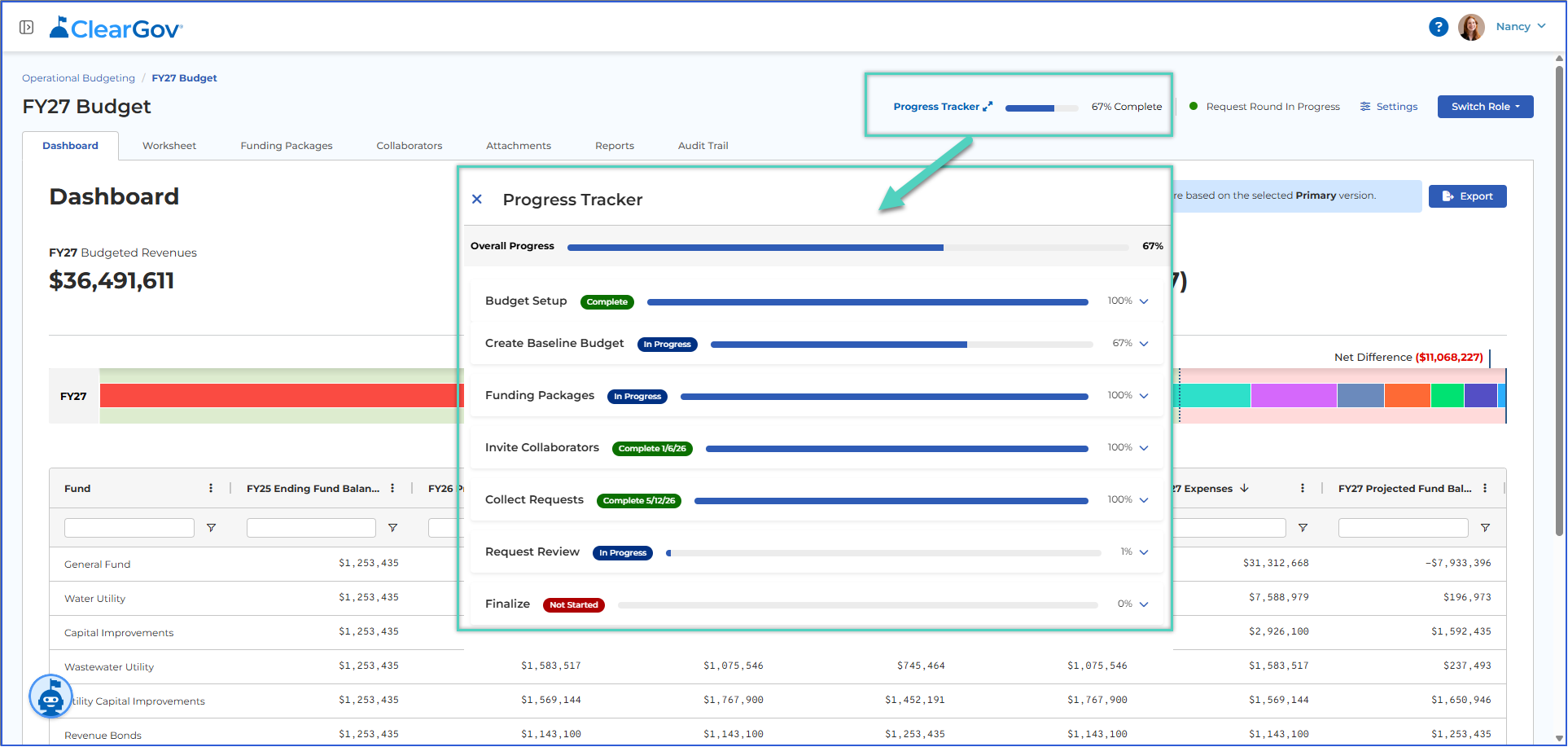Open Nancy user account menu
Image resolution: width=1568 pixels, height=747 pixels.
(x=1520, y=27)
